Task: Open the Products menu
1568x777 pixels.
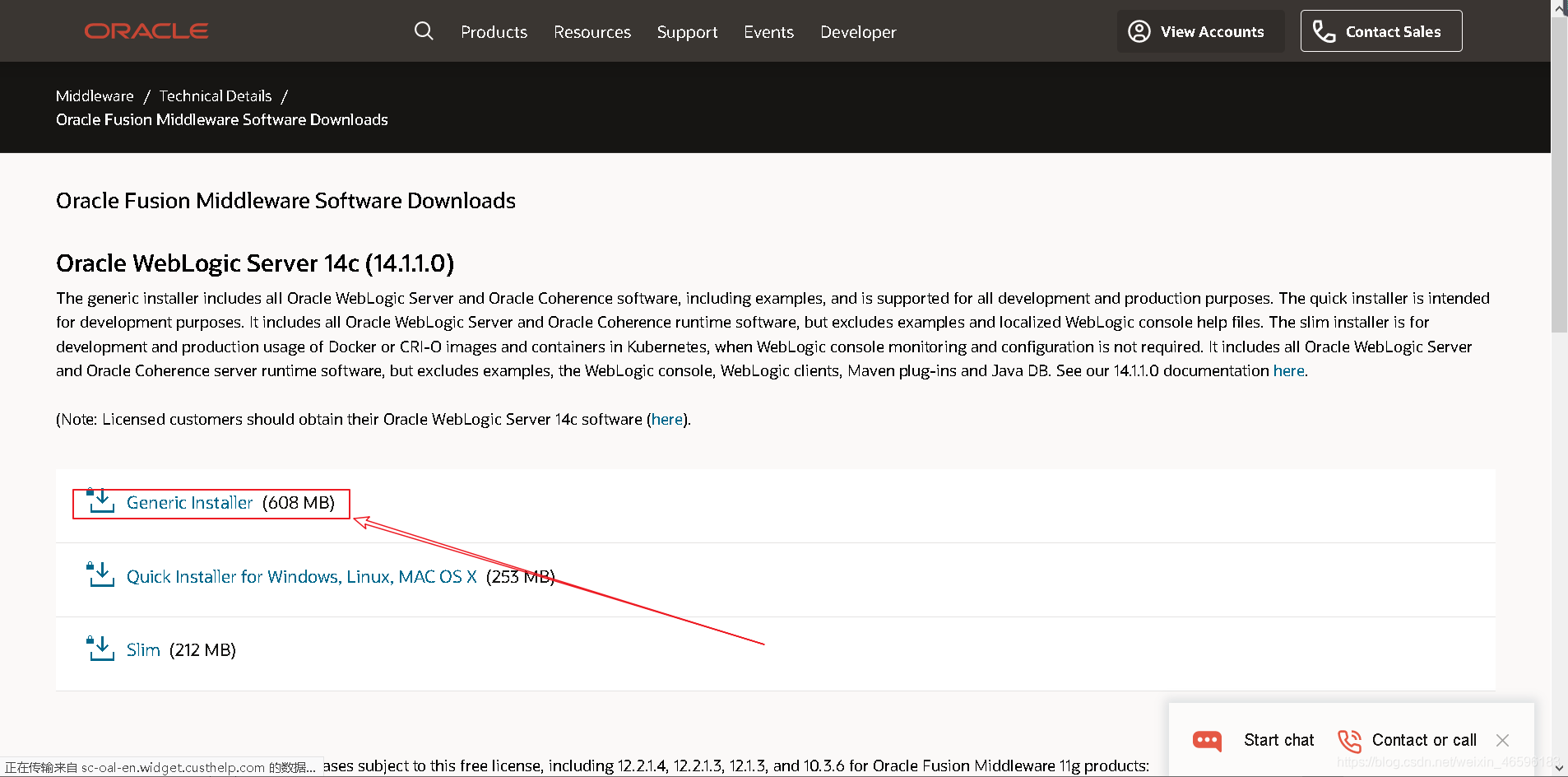Action: [494, 32]
